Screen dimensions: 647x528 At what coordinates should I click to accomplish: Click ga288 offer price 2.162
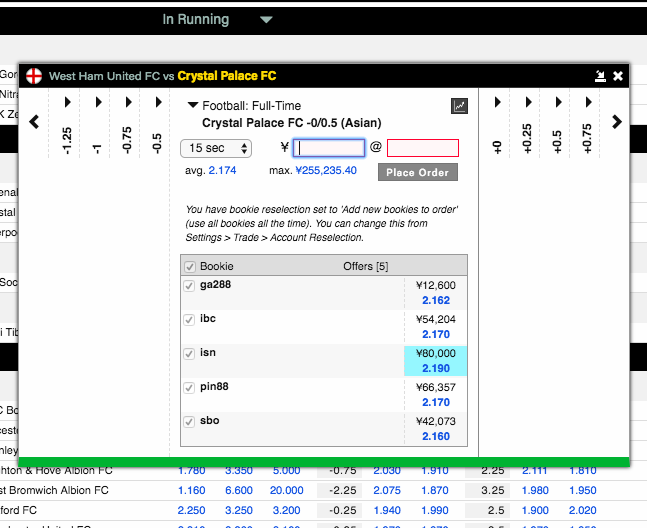click(x=436, y=300)
